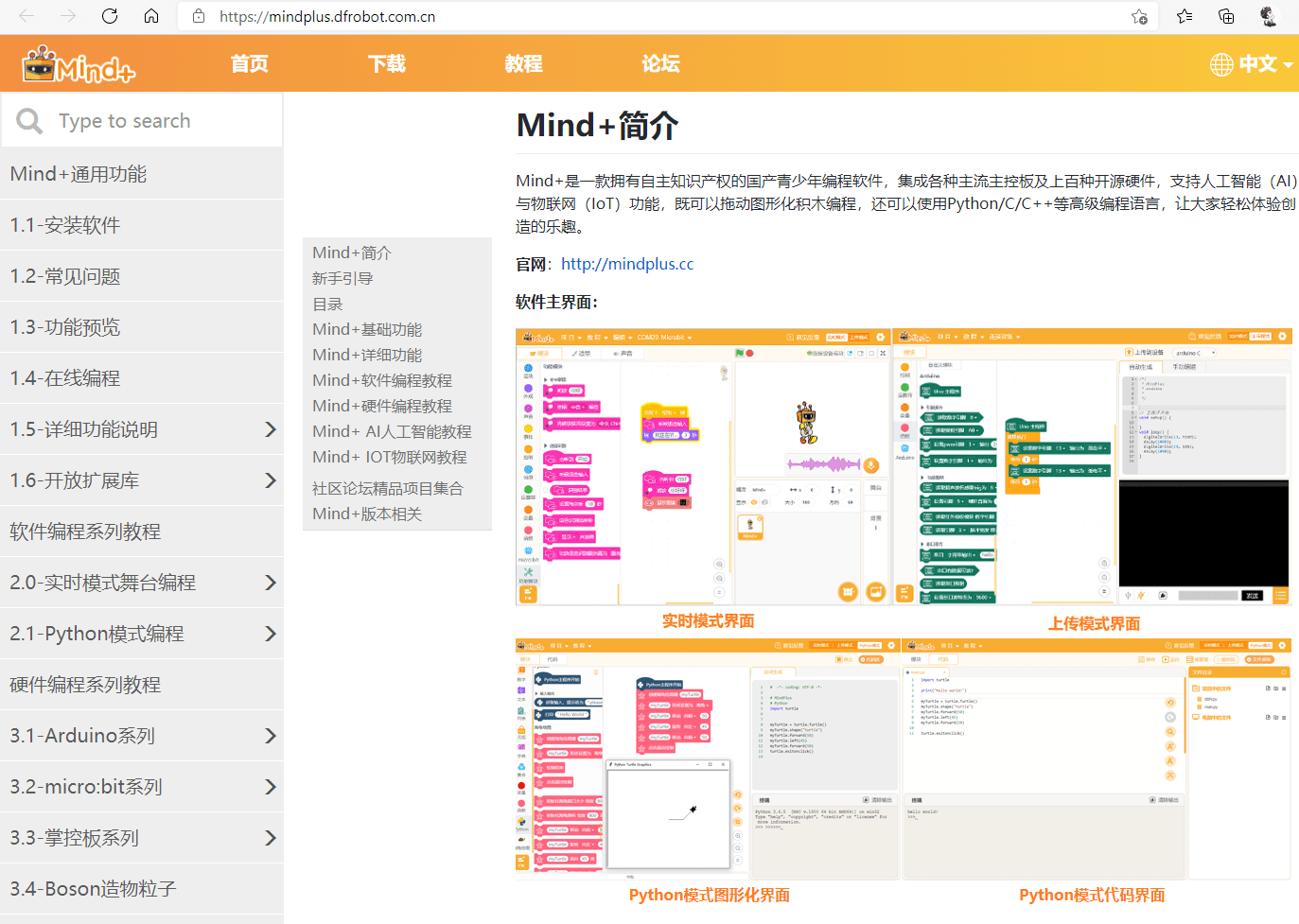Expand 3.1-Arduino系列 section
The image size is (1299, 924).
[270, 736]
